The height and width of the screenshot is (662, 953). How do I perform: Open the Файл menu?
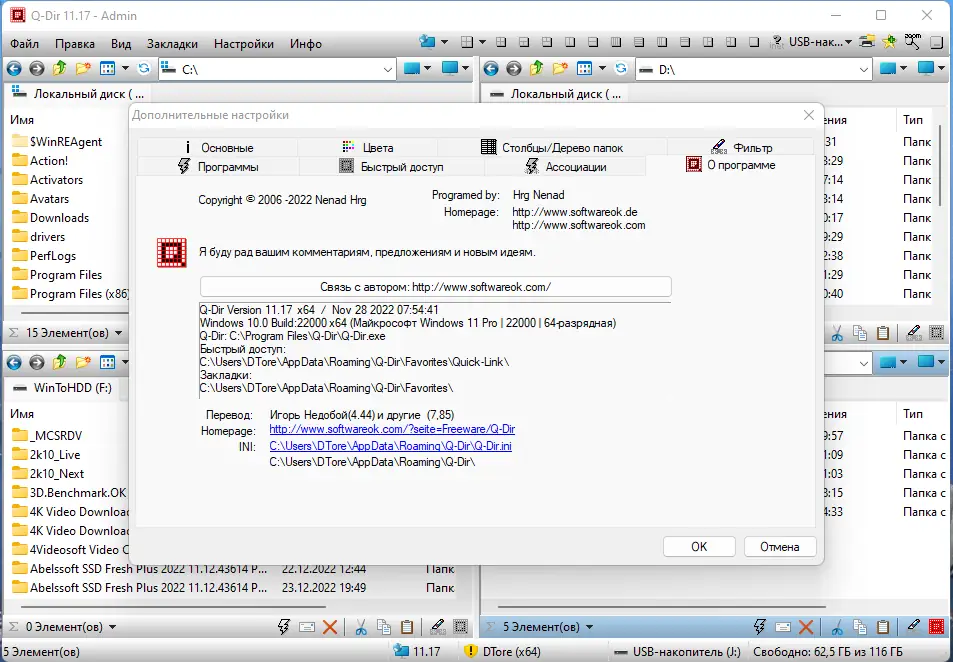[24, 44]
